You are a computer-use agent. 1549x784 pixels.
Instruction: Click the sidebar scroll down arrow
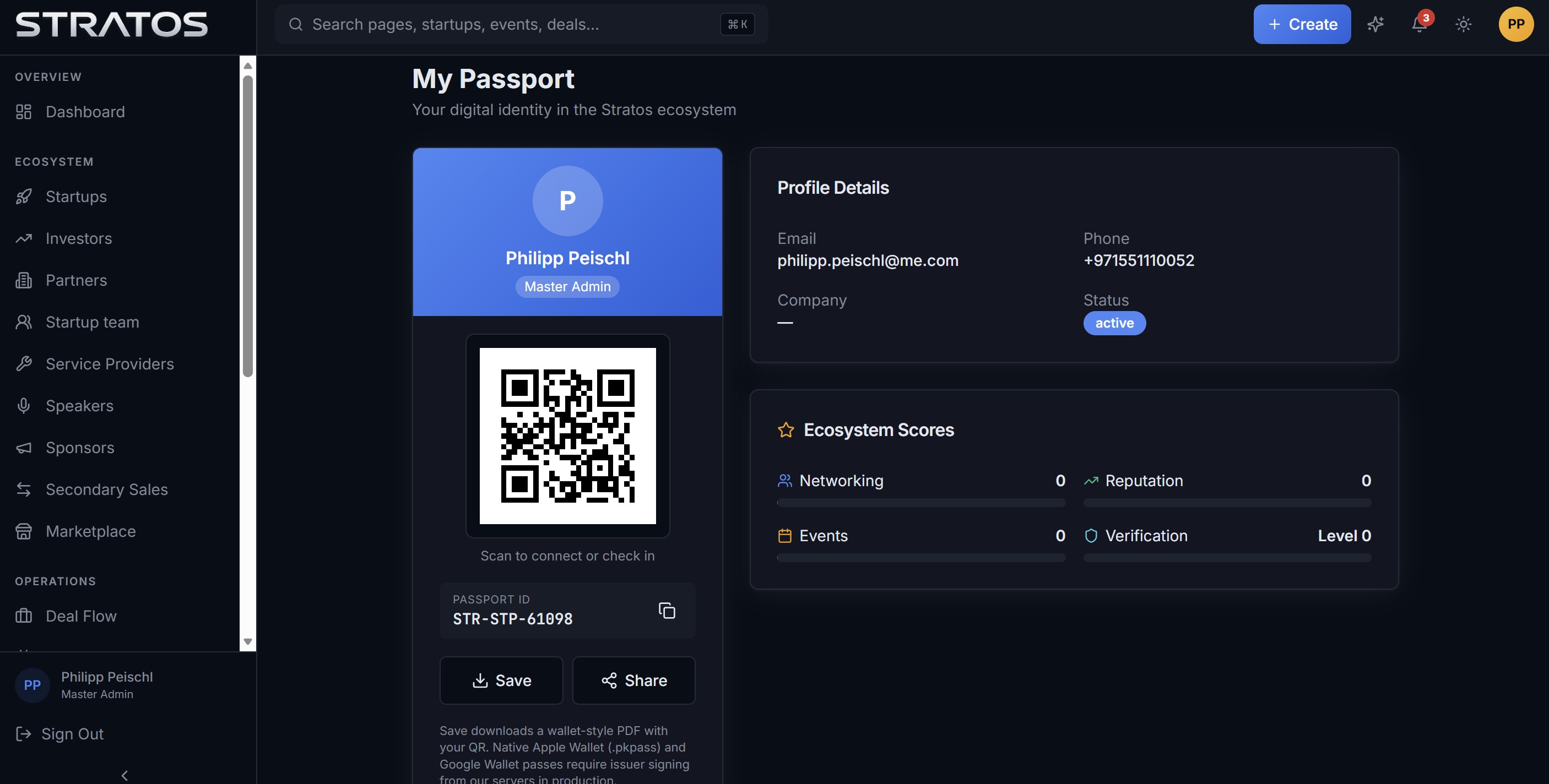coord(247,641)
